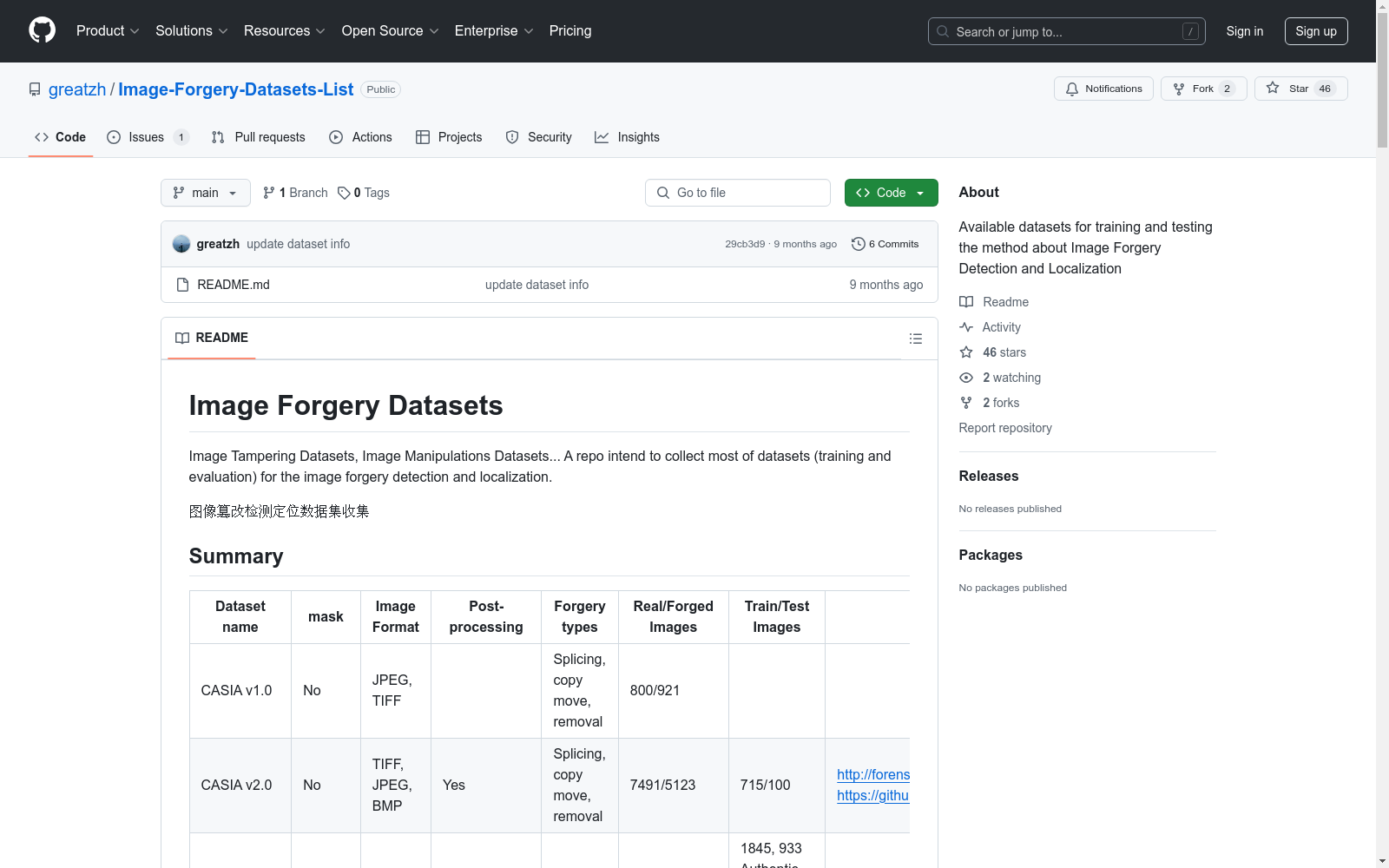The width and height of the screenshot is (1389, 868).
Task: Open the GitHub home logo
Action: click(x=42, y=30)
